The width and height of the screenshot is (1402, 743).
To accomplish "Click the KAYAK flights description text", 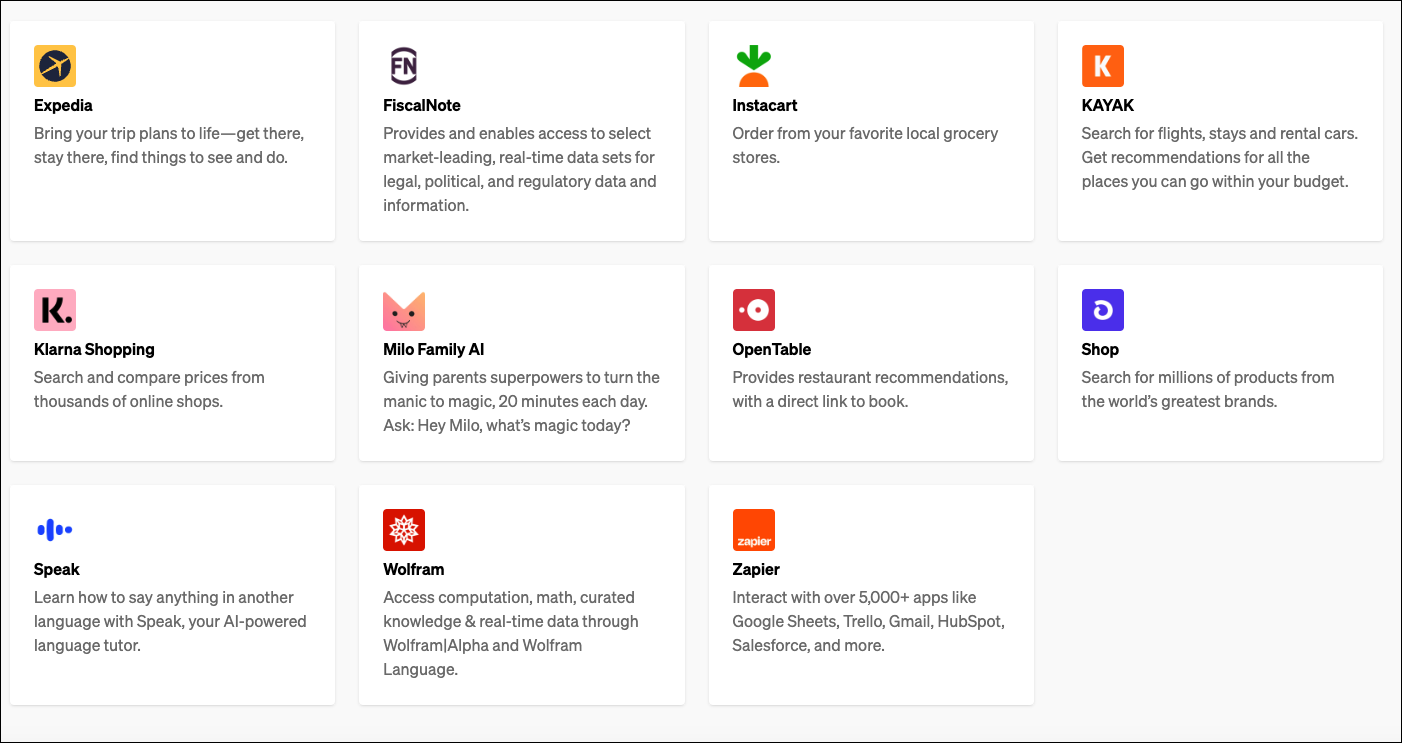I will tap(1219, 157).
